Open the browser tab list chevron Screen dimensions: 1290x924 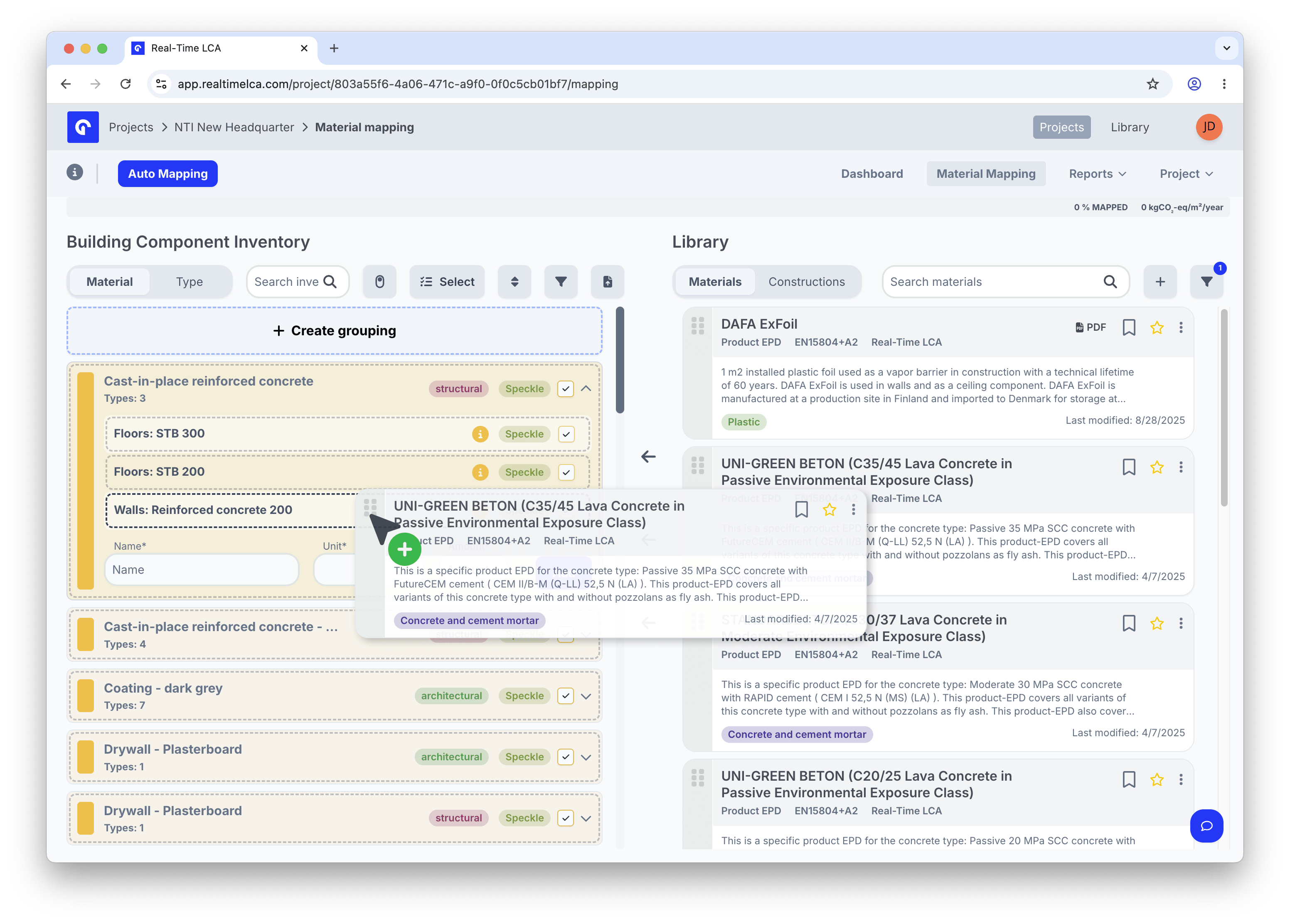coord(1226,48)
